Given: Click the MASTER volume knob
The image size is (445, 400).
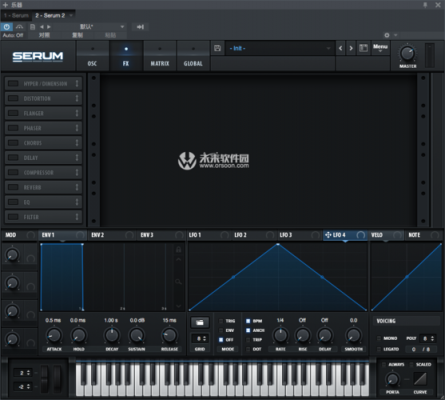Looking at the screenshot, I should [x=407, y=53].
